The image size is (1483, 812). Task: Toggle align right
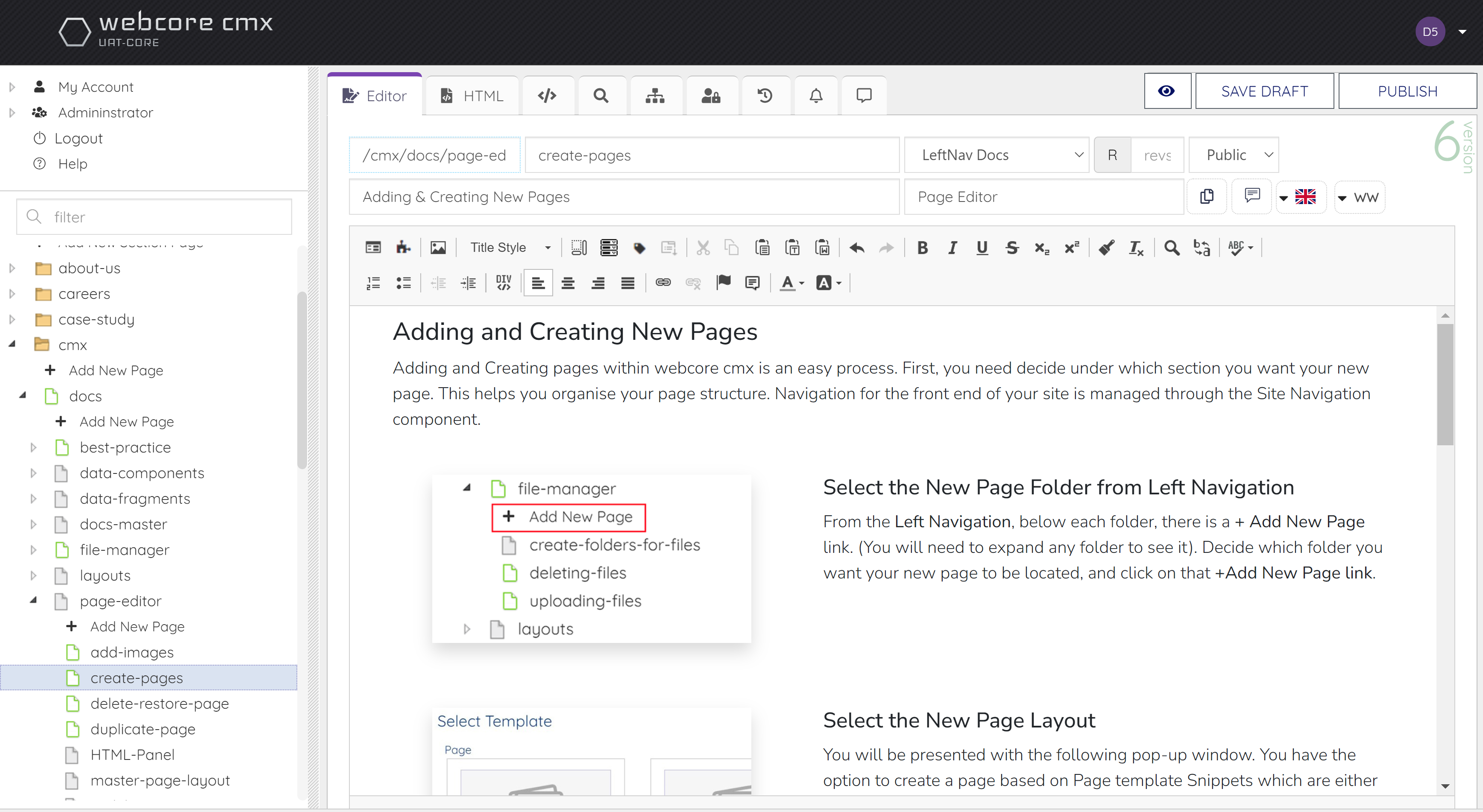(x=598, y=283)
